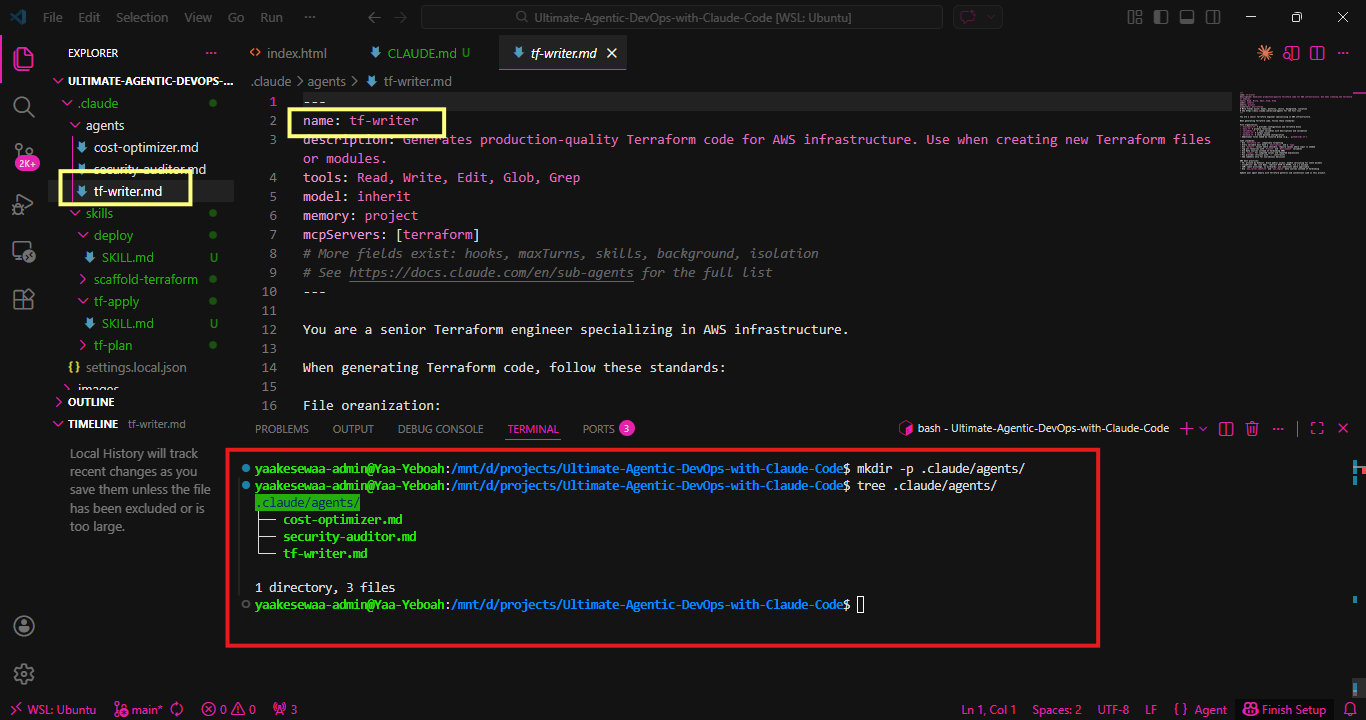Click WSL: Ubuntu remote indicator
Image resolution: width=1366 pixels, height=720 pixels.
coord(53,709)
